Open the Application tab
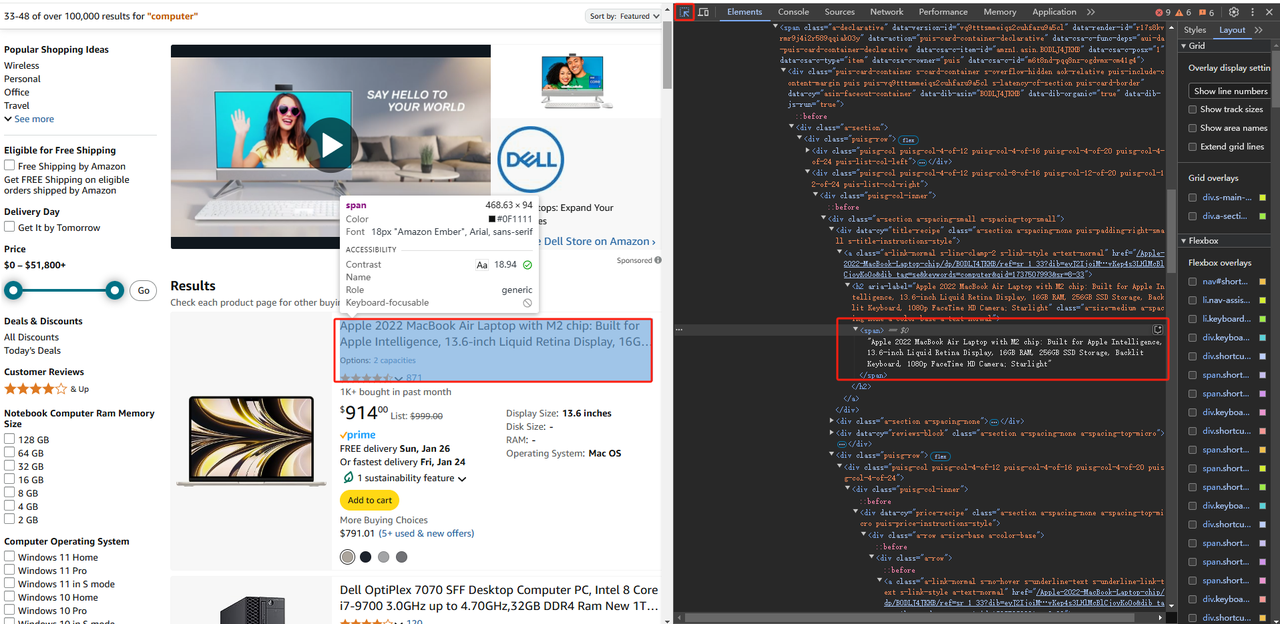The width and height of the screenshot is (1280, 624). point(1054,12)
